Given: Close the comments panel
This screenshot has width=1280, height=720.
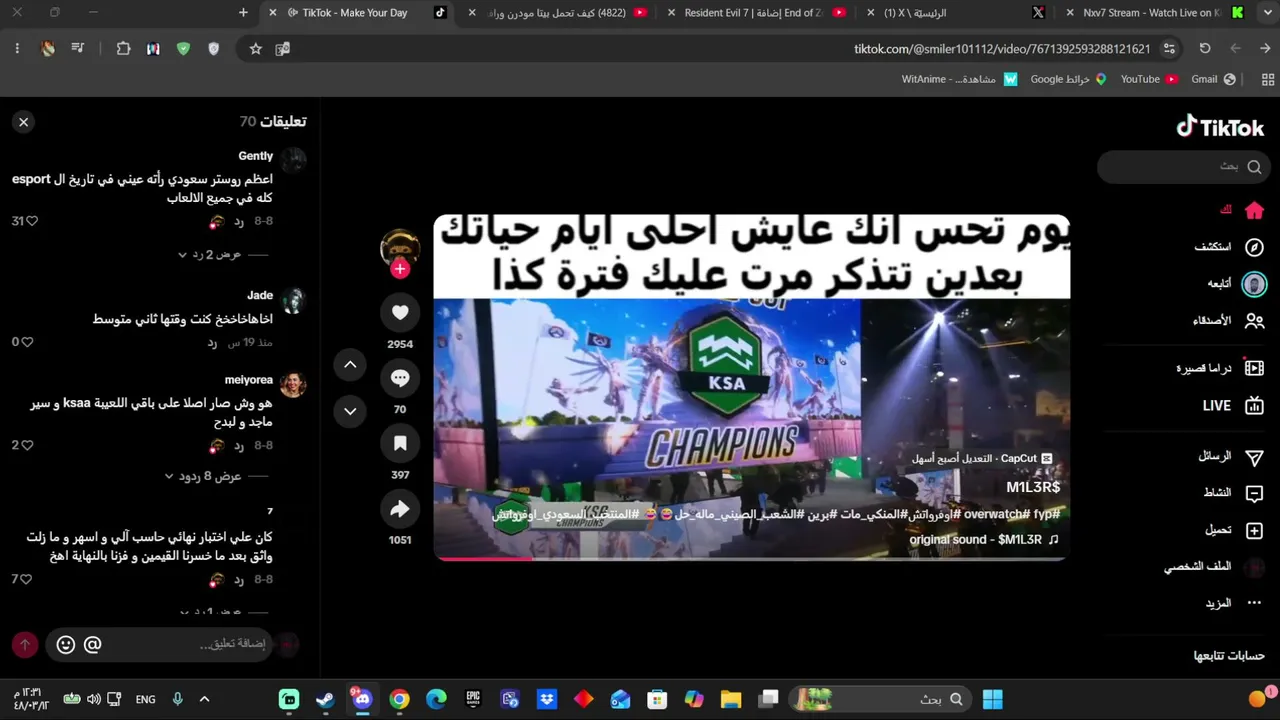Looking at the screenshot, I should 23,122.
